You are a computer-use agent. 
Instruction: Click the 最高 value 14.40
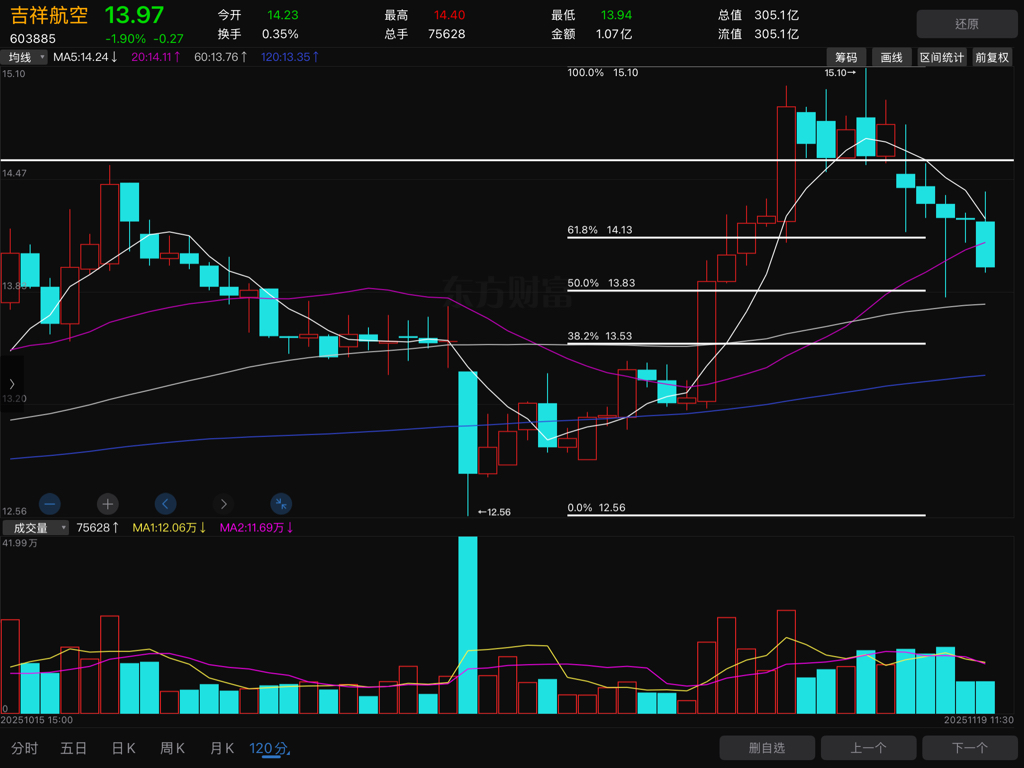[449, 15]
